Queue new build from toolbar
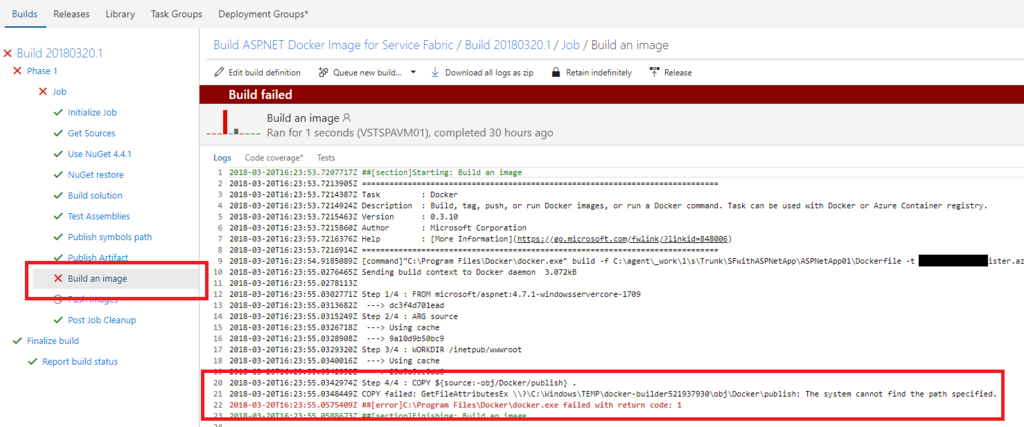Image resolution: width=1024 pixels, height=427 pixels. point(360,72)
